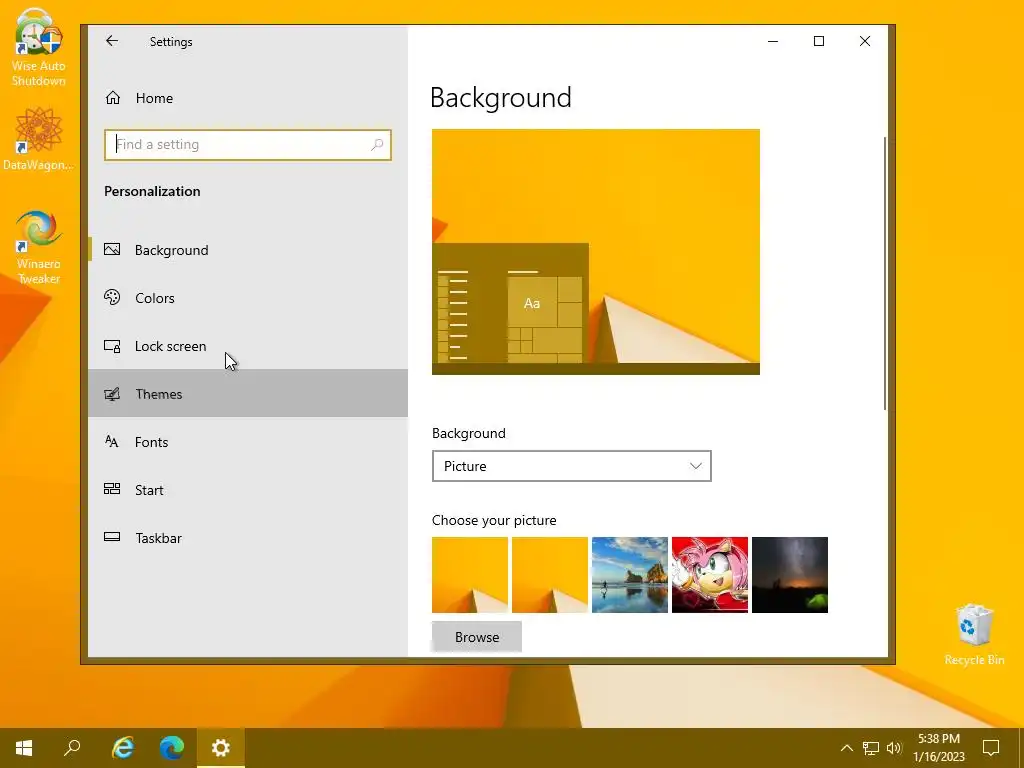
Task: Expand the Background type Picture dropdown
Action: coord(571,466)
